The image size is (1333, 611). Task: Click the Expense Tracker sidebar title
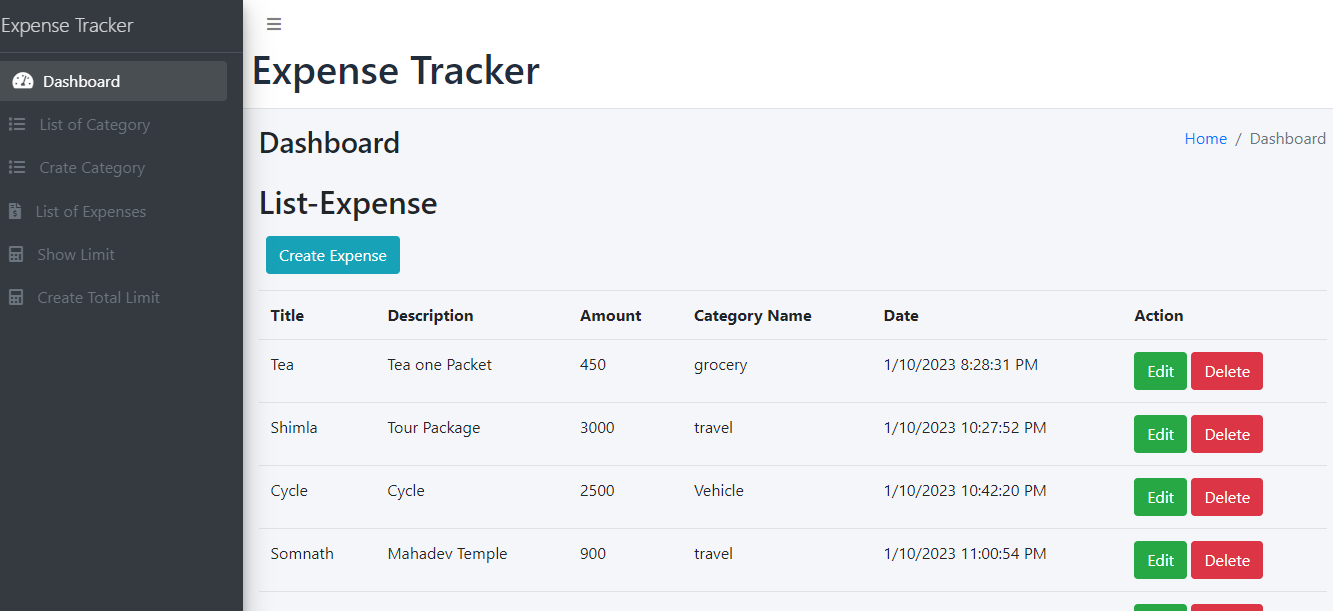67,25
